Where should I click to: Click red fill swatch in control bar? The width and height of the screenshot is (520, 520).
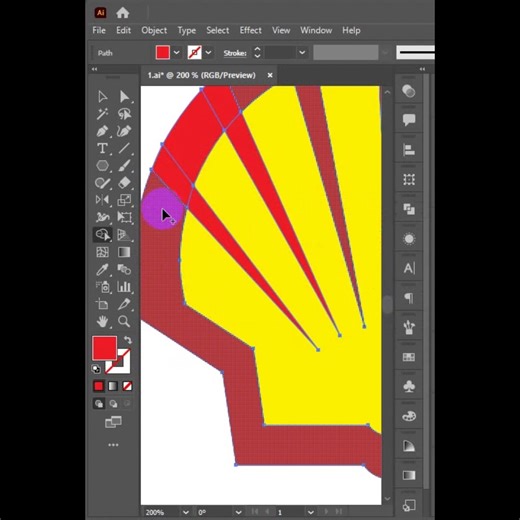point(163,53)
